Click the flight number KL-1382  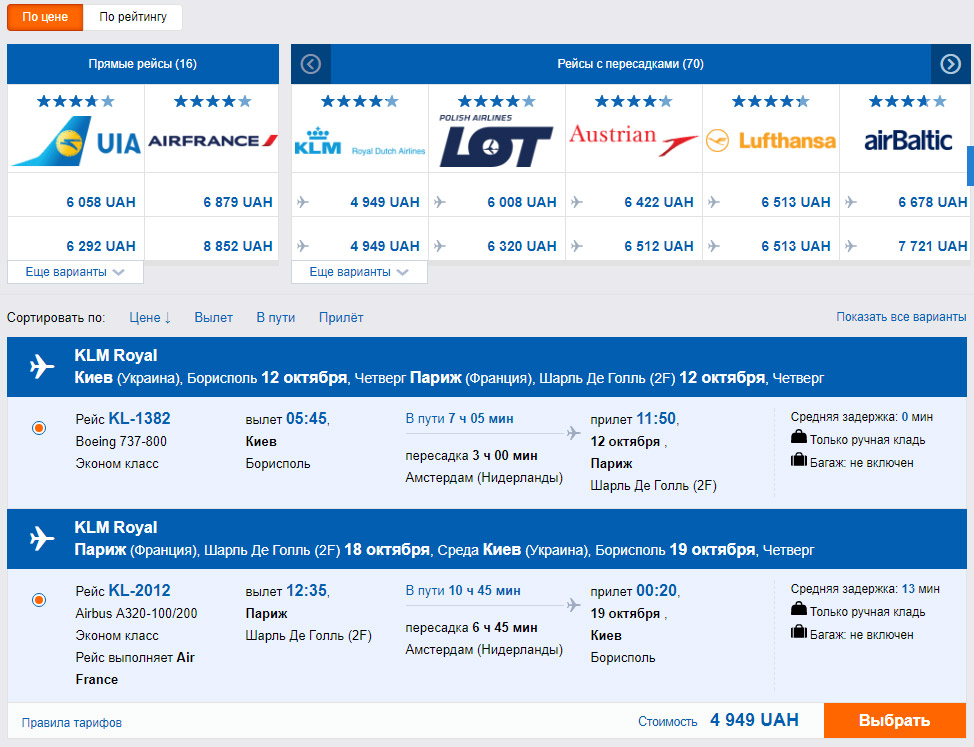(140, 419)
